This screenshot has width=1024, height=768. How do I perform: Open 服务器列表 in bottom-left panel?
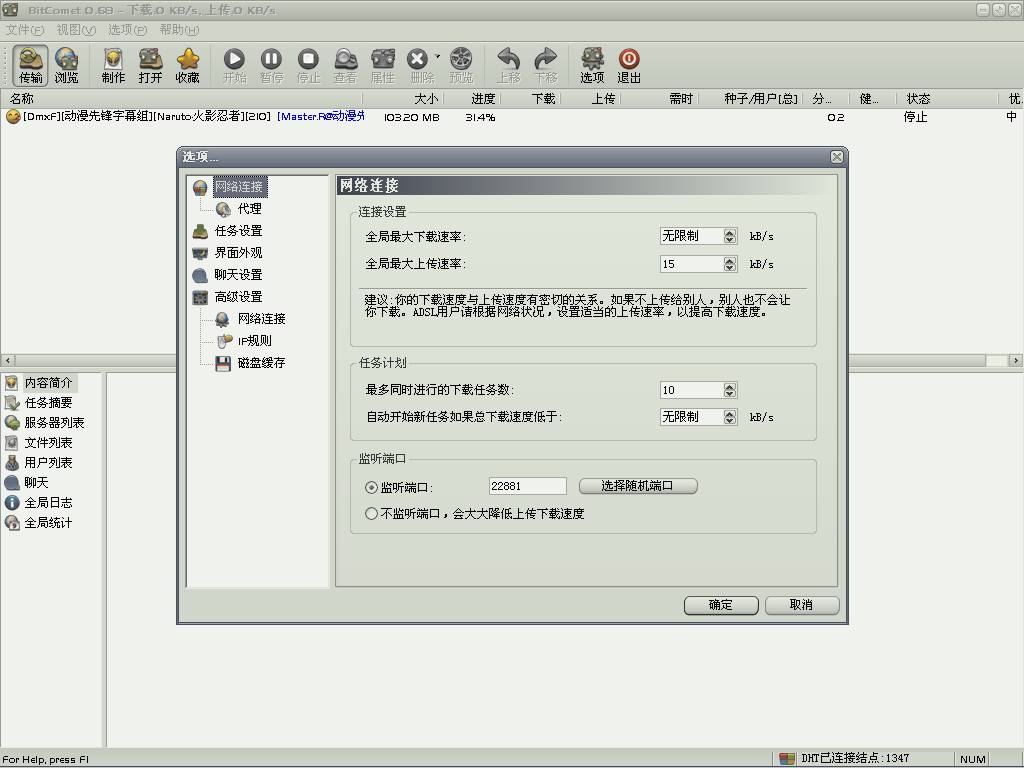coord(54,423)
